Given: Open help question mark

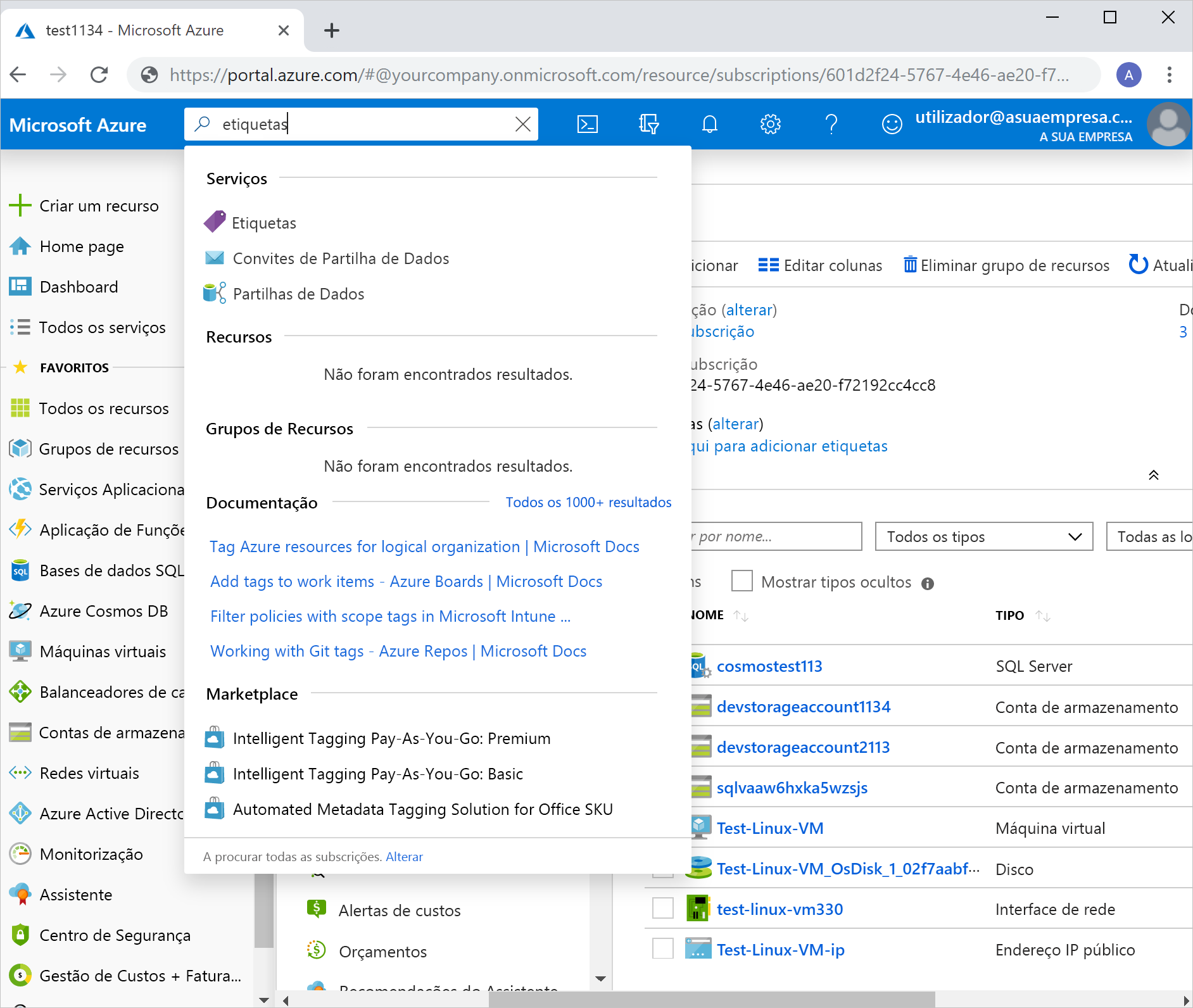Looking at the screenshot, I should (831, 124).
